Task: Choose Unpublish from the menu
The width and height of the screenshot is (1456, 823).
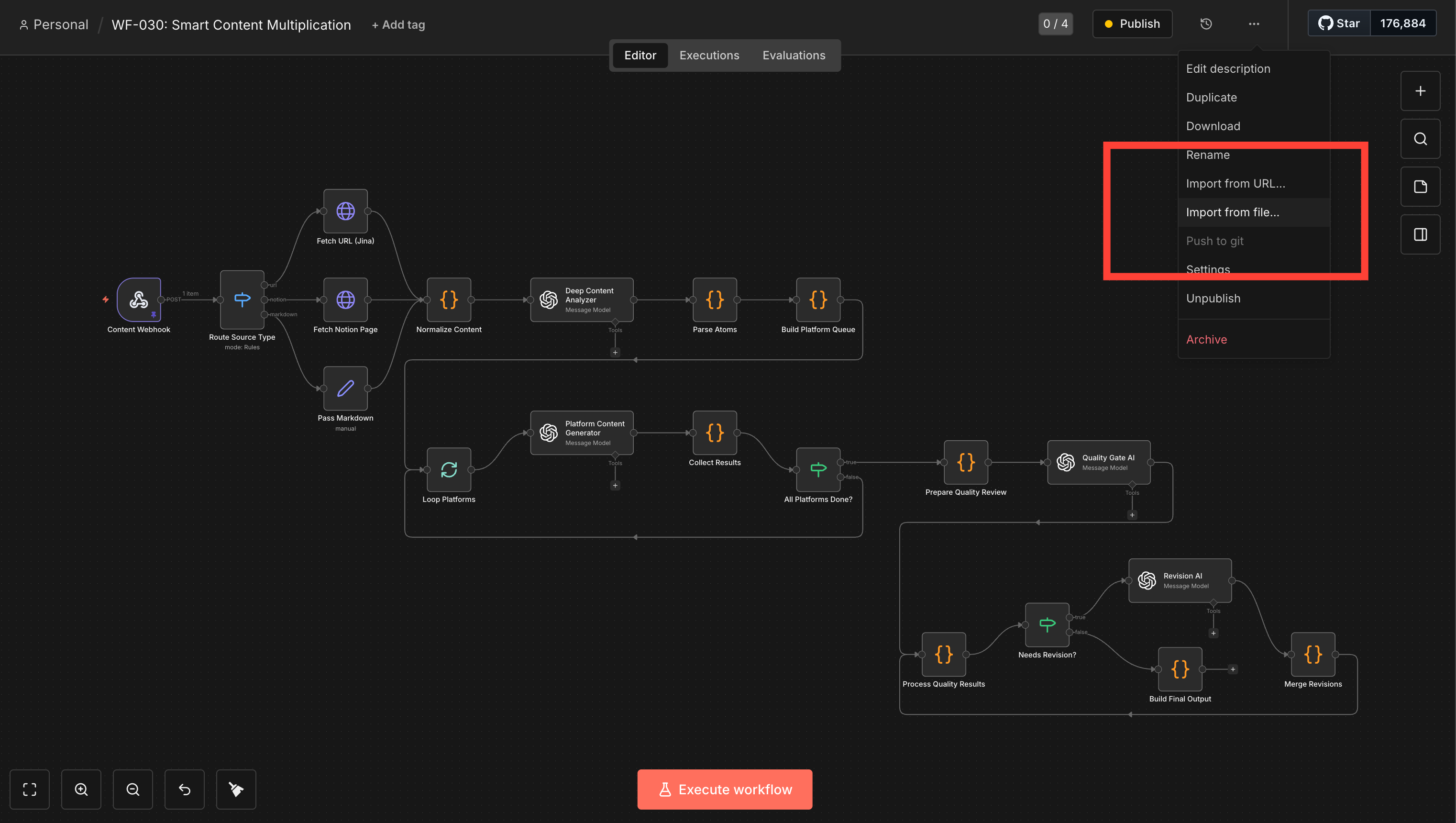Action: tap(1254, 299)
